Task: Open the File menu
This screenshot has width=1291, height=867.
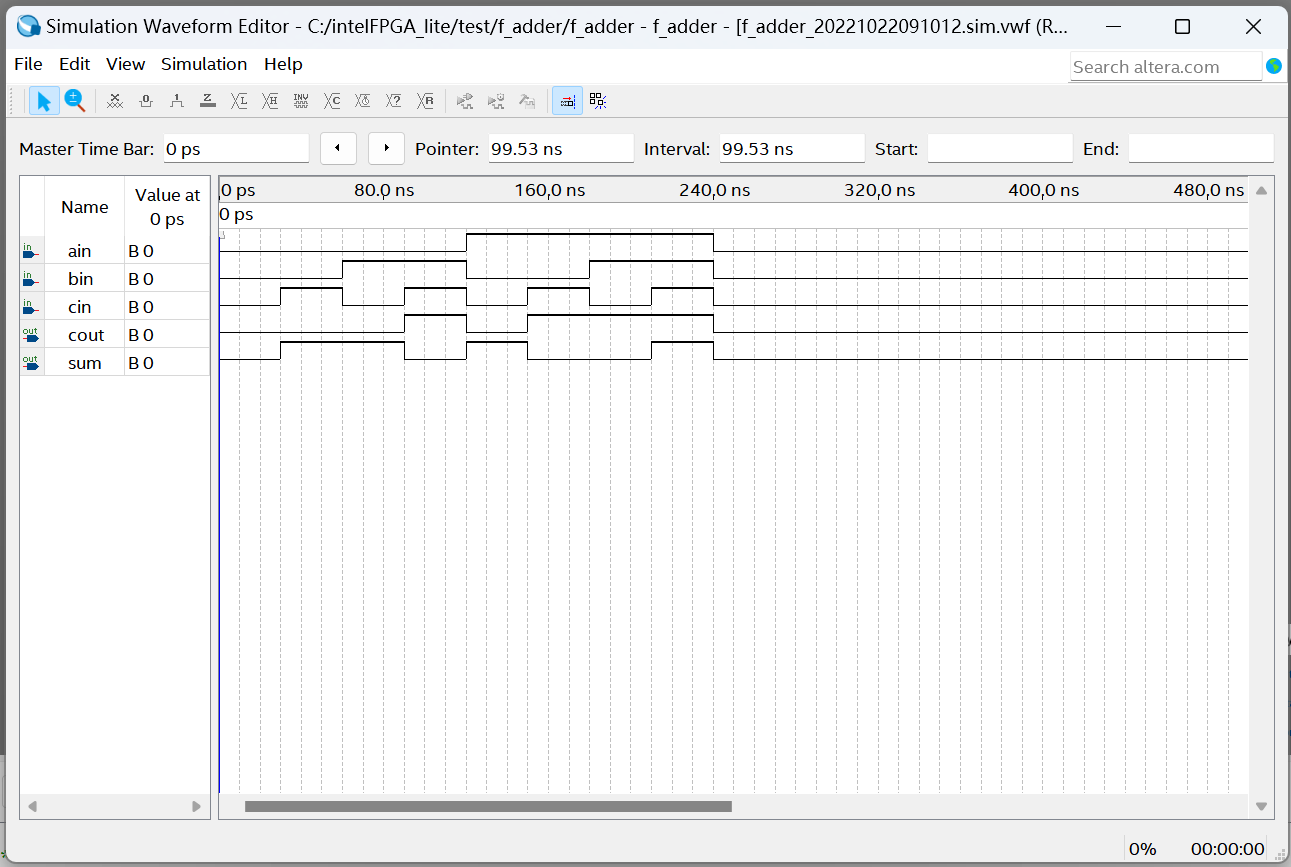Action: [28, 64]
